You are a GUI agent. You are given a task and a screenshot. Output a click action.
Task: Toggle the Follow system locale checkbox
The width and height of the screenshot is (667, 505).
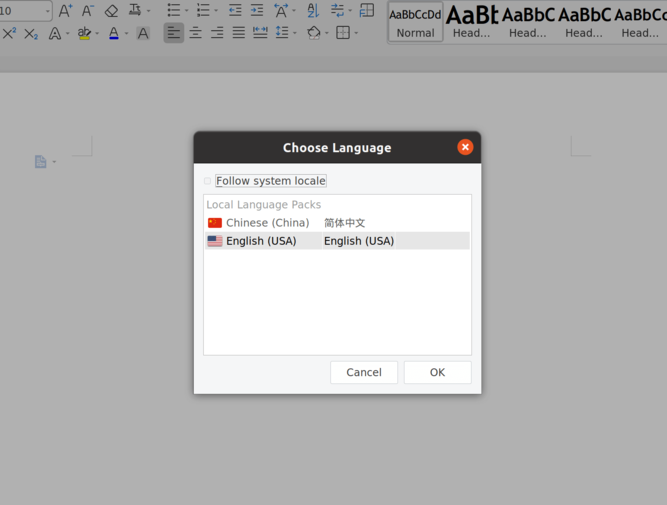coord(208,181)
